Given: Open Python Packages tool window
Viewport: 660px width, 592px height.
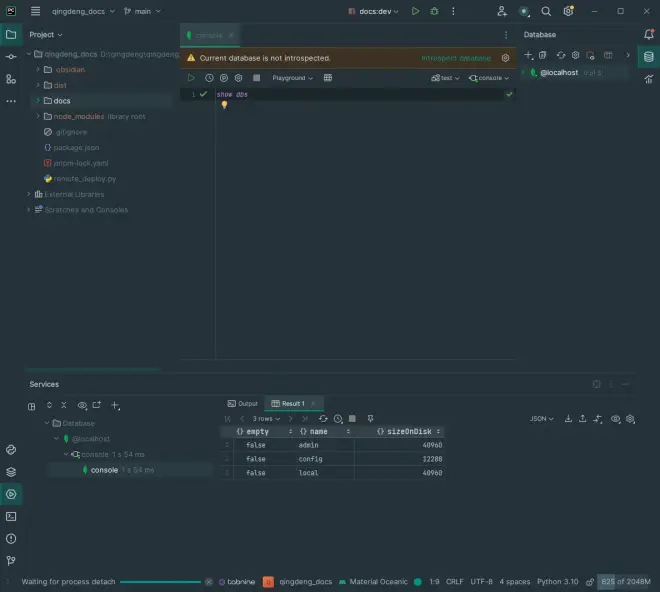Looking at the screenshot, I should [11, 472].
